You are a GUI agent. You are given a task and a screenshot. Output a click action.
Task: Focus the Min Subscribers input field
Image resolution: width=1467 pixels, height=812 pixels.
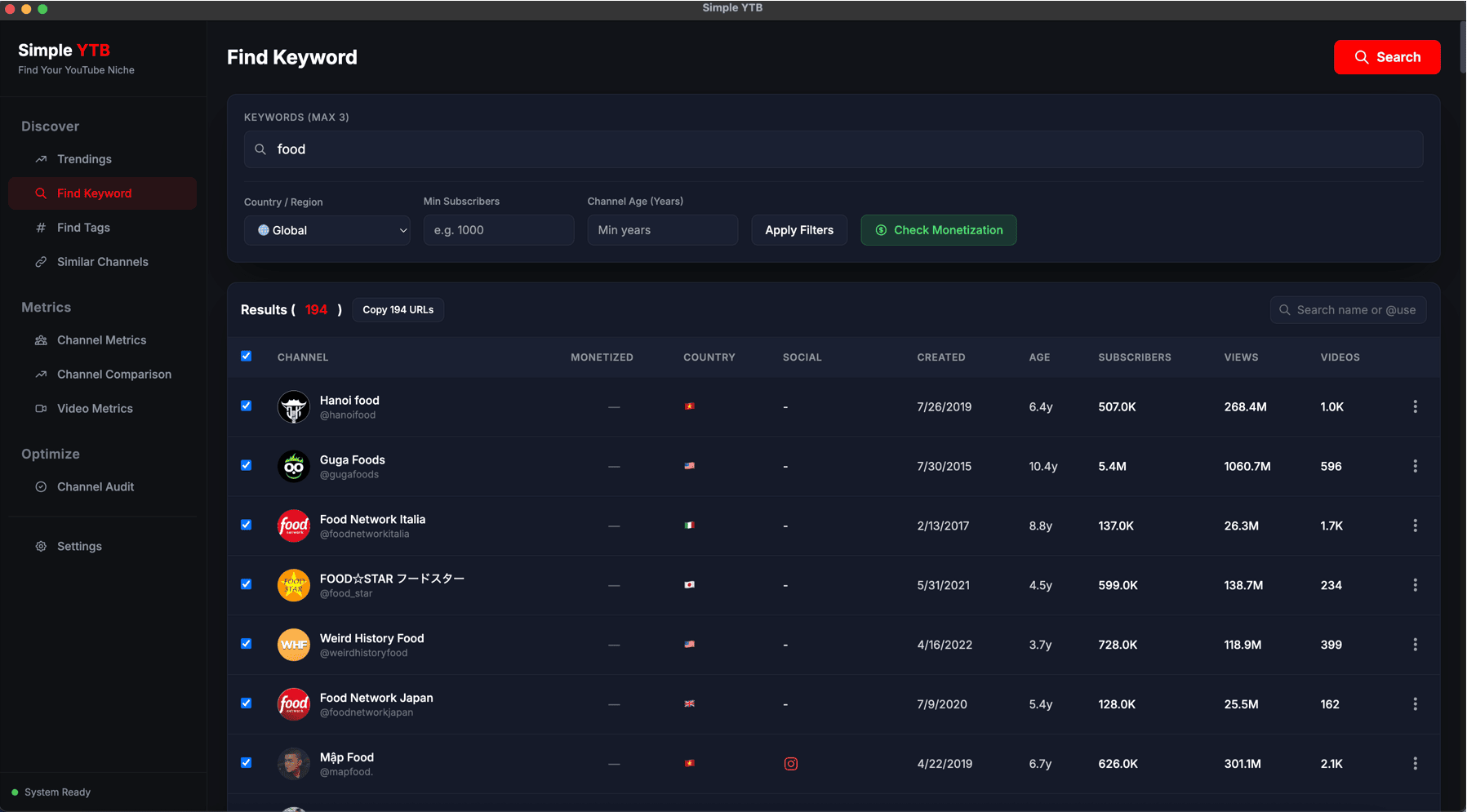click(498, 230)
